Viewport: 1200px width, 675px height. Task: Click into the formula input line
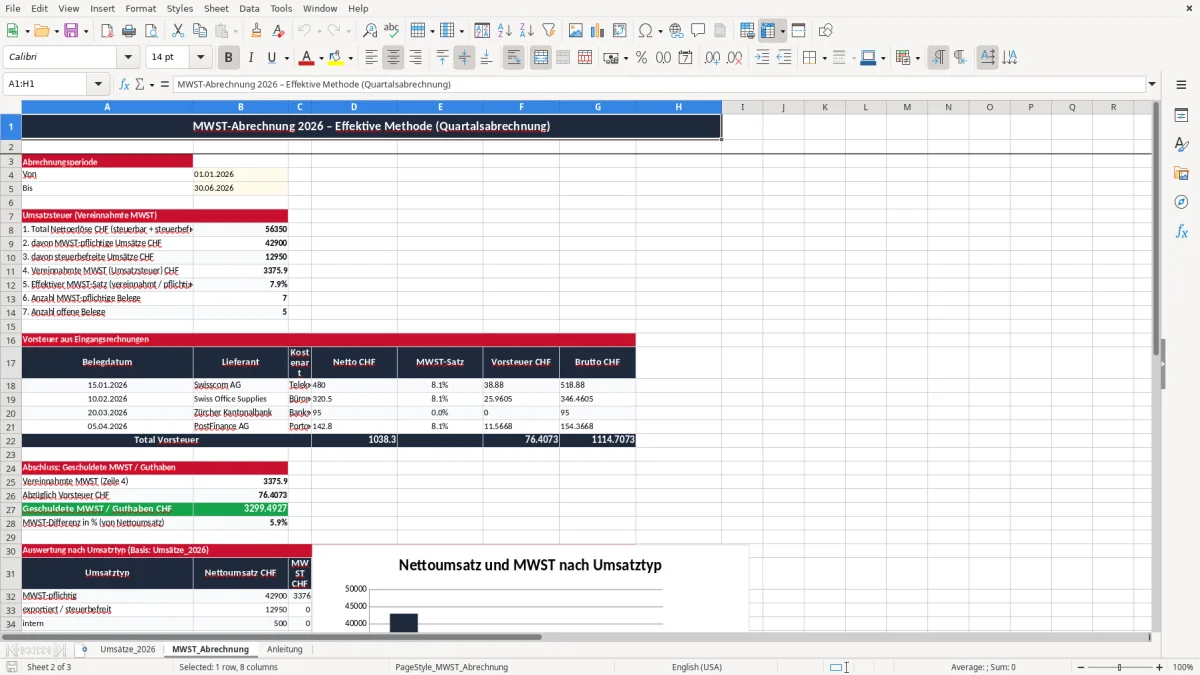659,84
